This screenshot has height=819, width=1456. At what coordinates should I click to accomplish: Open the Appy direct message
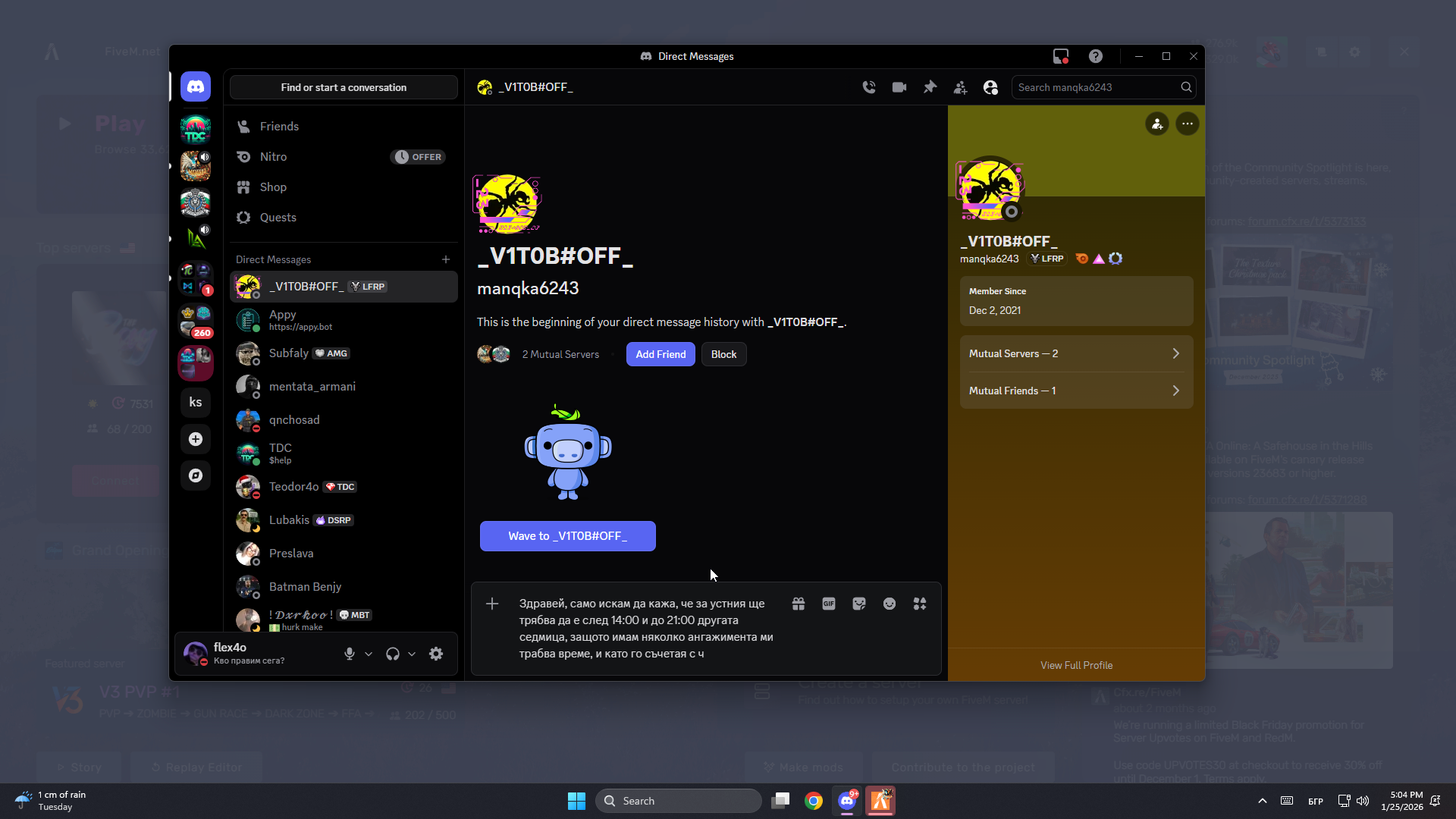tap(344, 320)
